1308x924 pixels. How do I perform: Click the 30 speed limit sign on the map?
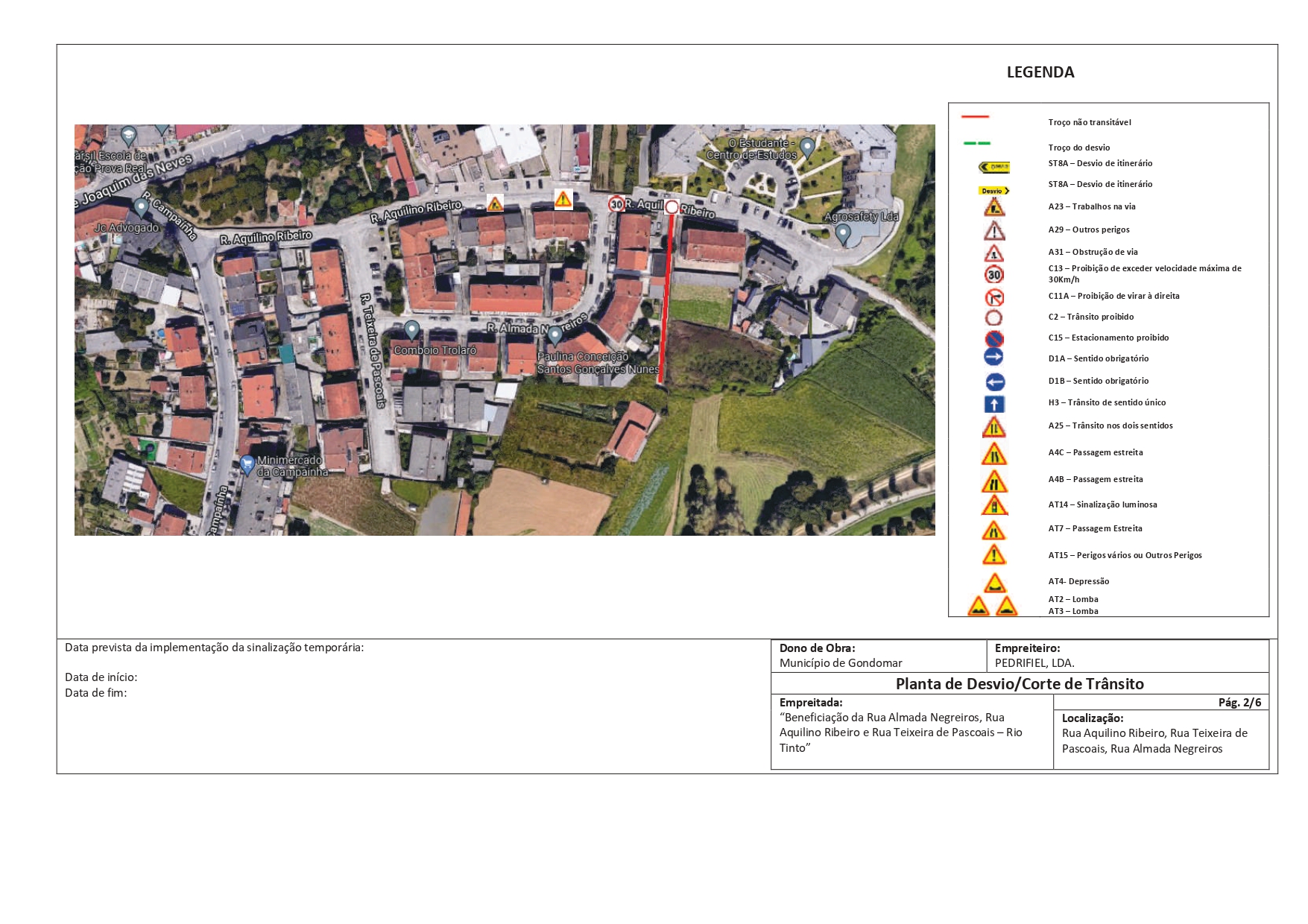click(x=616, y=204)
